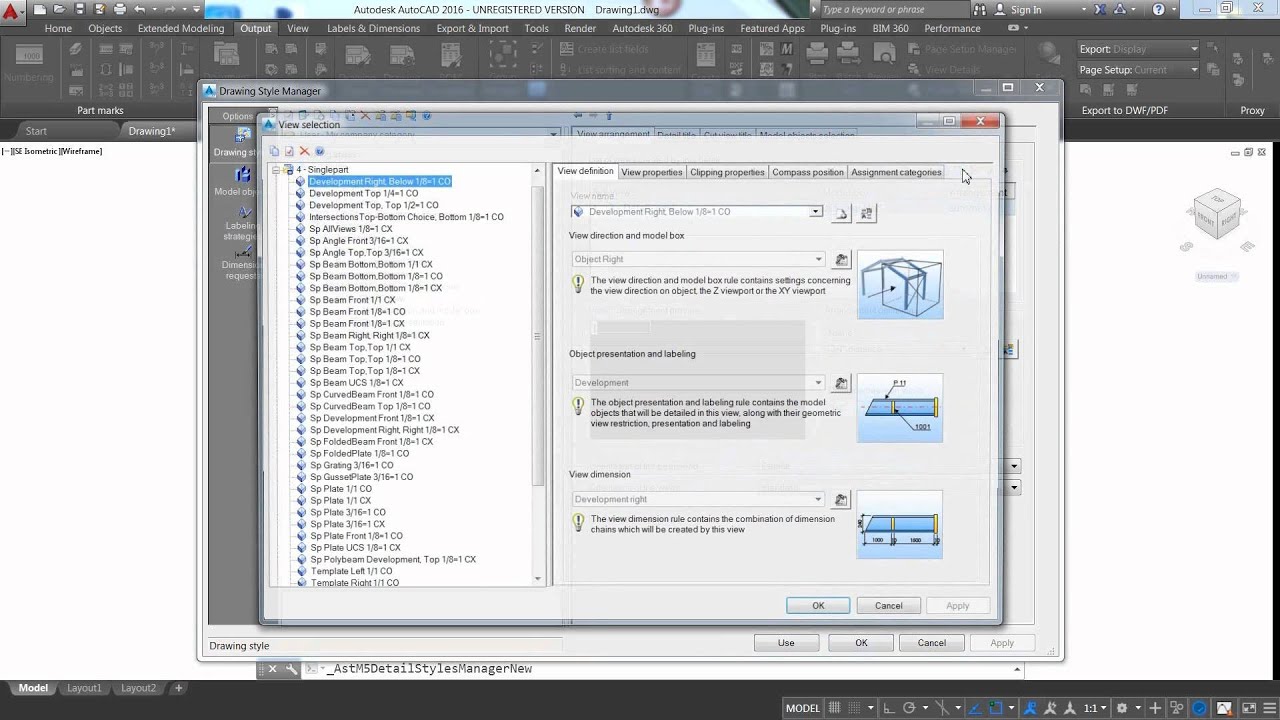This screenshot has height=720, width=1280.
Task: Switch to the View properties tab
Action: pyautogui.click(x=651, y=172)
